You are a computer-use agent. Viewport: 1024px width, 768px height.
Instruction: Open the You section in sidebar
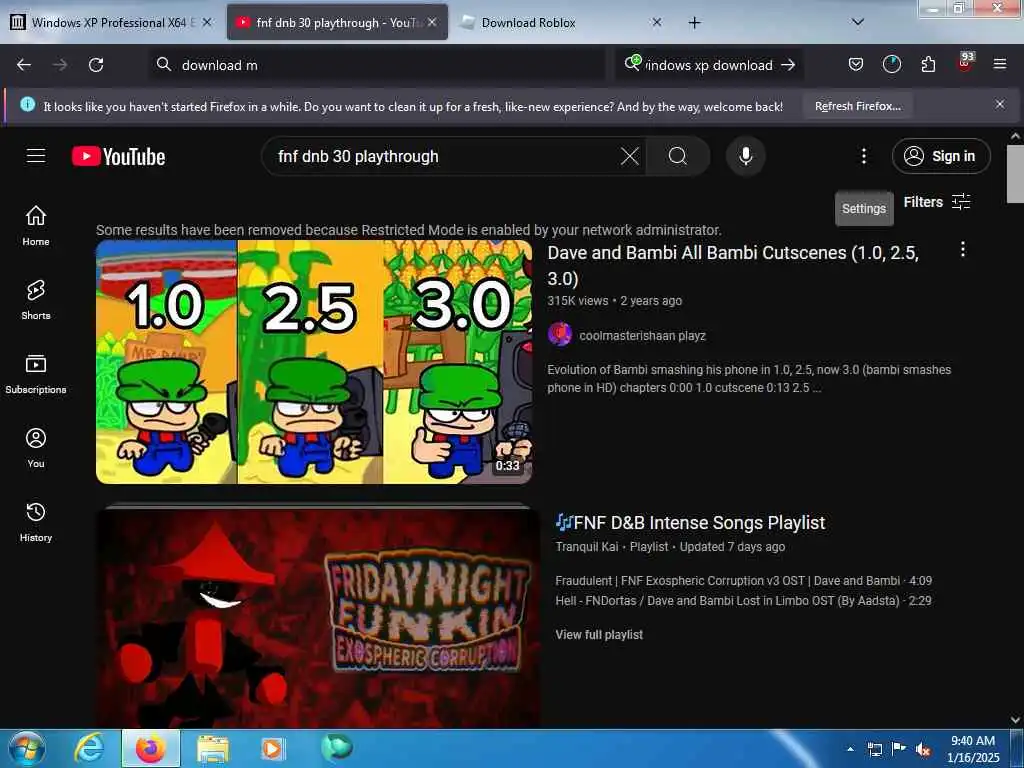click(36, 448)
